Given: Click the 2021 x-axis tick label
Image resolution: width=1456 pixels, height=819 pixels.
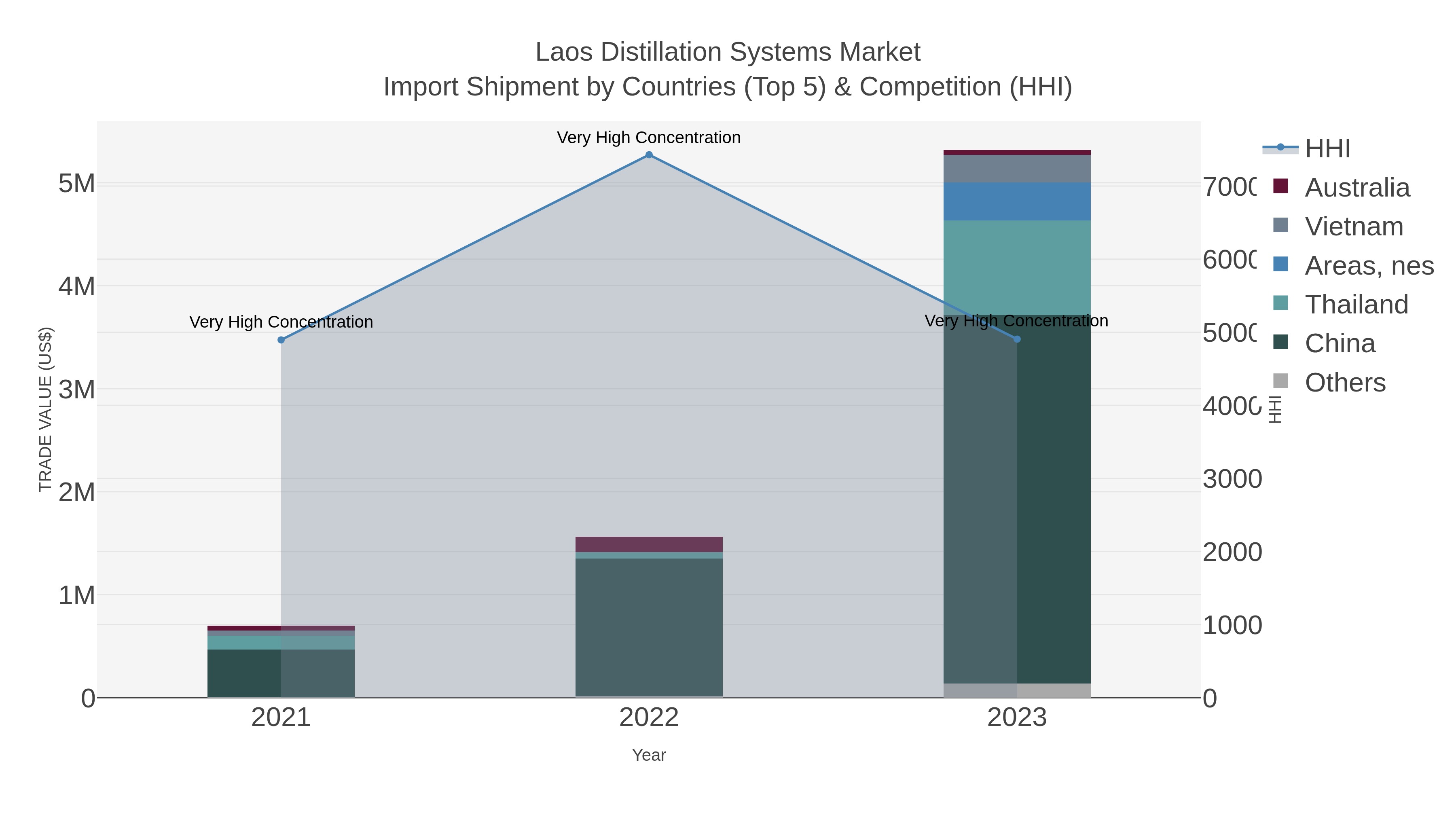Looking at the screenshot, I should click(281, 718).
